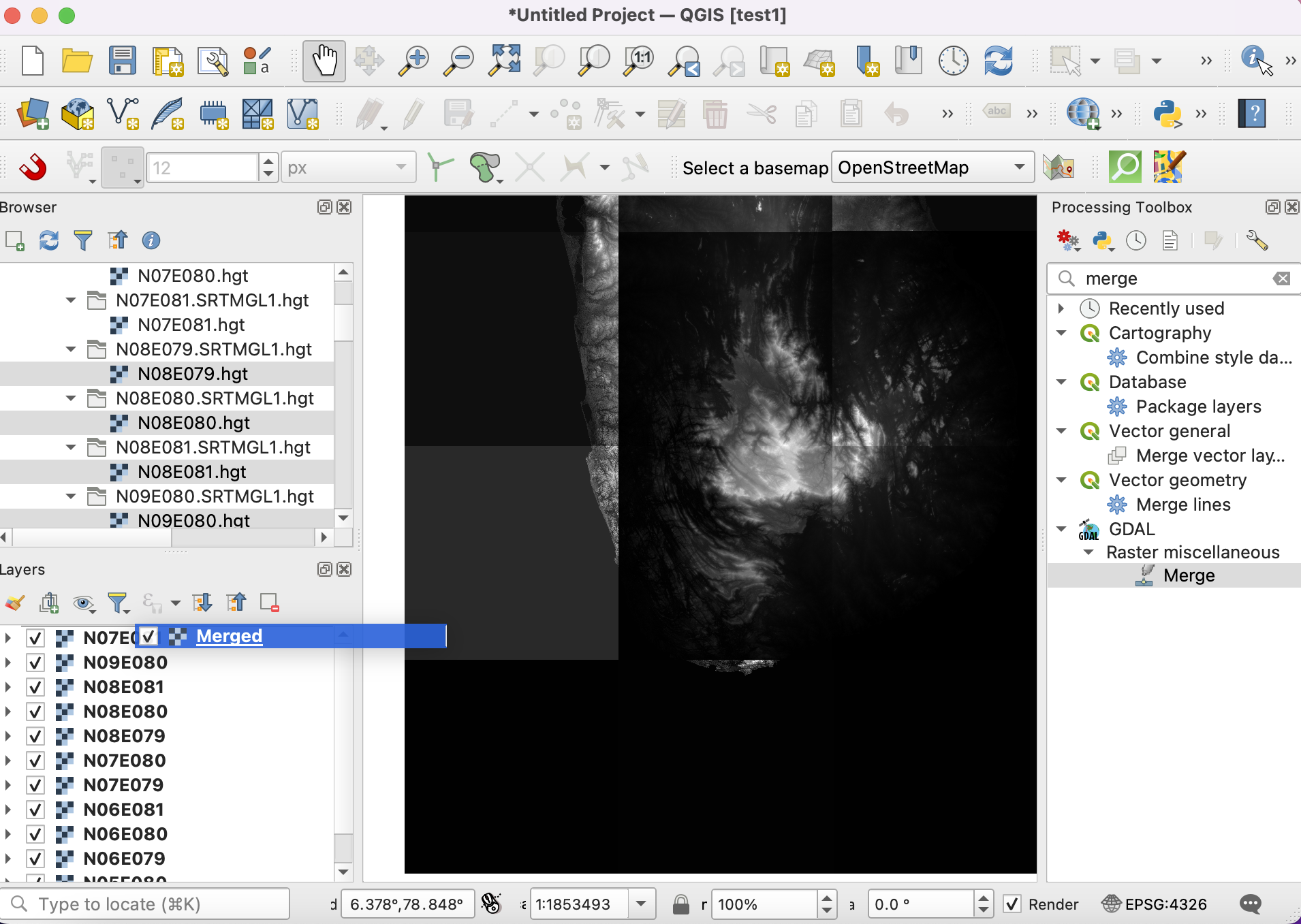Click the EPSG:4326 CRS button
Viewport: 1301px width, 924px height.
(x=1155, y=904)
